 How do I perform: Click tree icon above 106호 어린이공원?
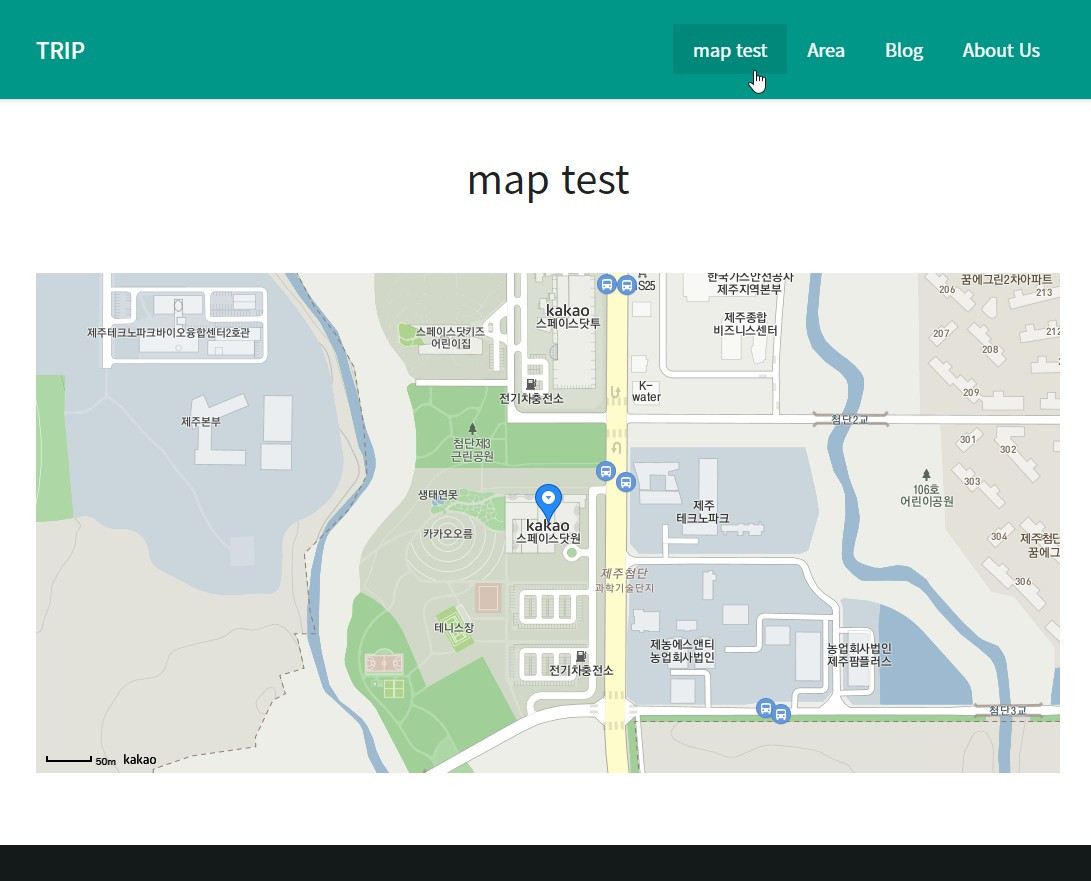925,475
